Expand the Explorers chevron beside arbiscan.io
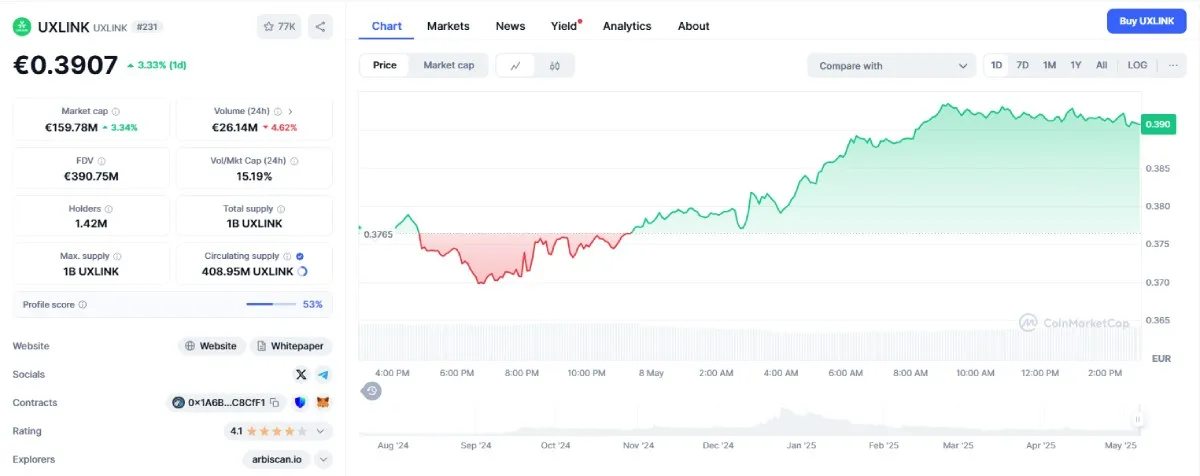Screen dimensions: 1200x476 point(323,459)
